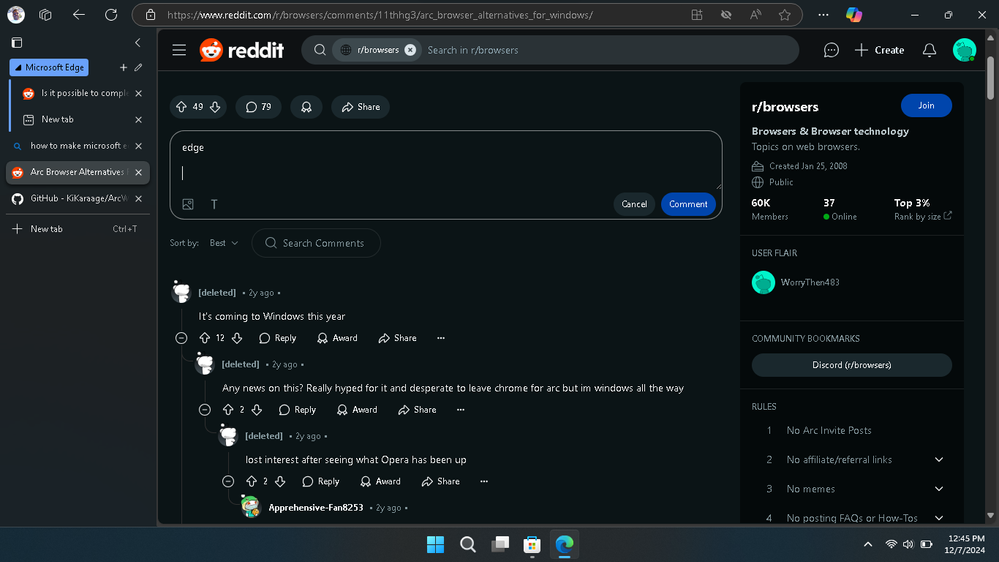Open Windows Start menu
This screenshot has height=562, width=999.
(x=435, y=544)
